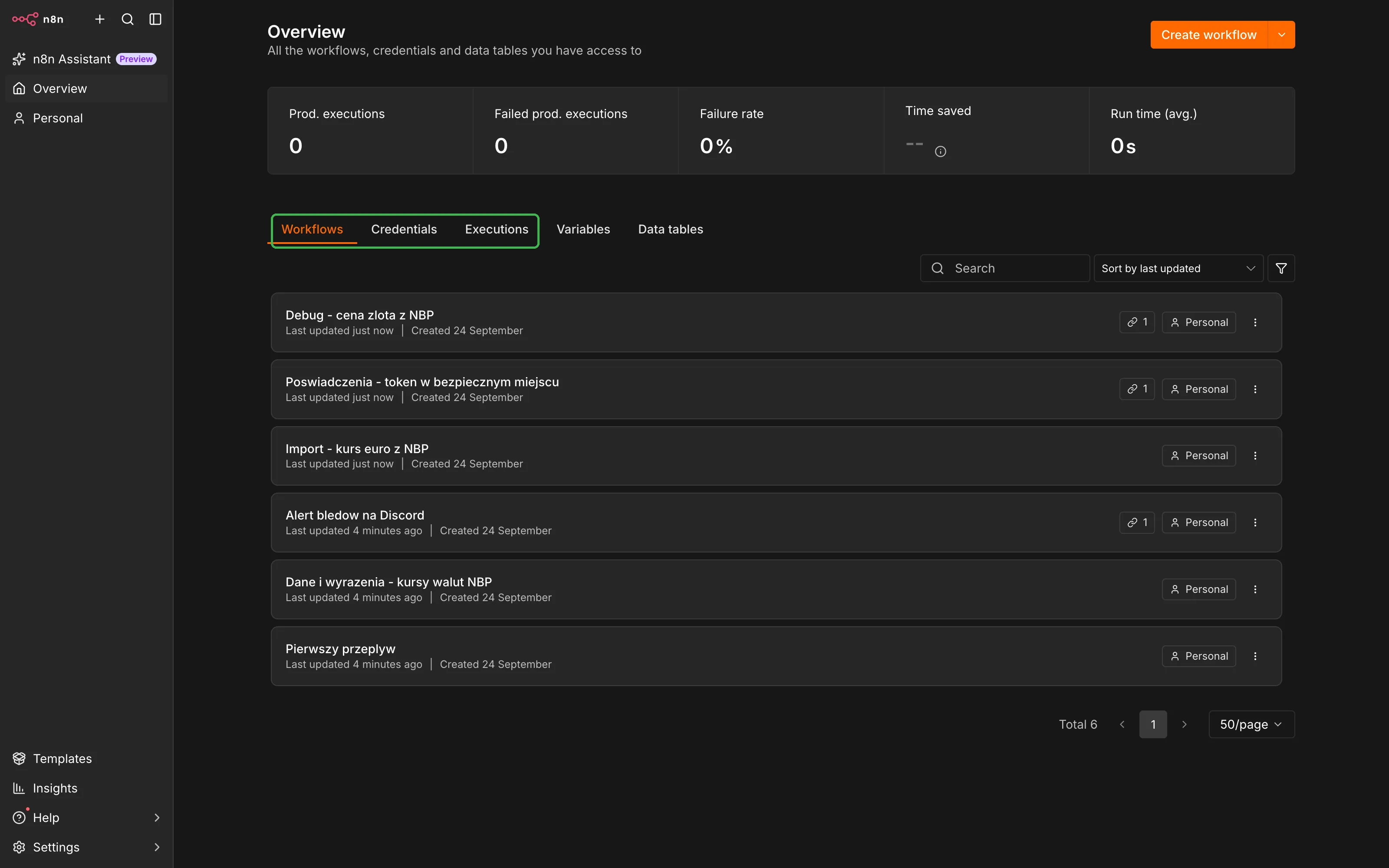Click the Run time (avg.) stat card
This screenshot has width=1389, height=868.
[x=1192, y=131]
